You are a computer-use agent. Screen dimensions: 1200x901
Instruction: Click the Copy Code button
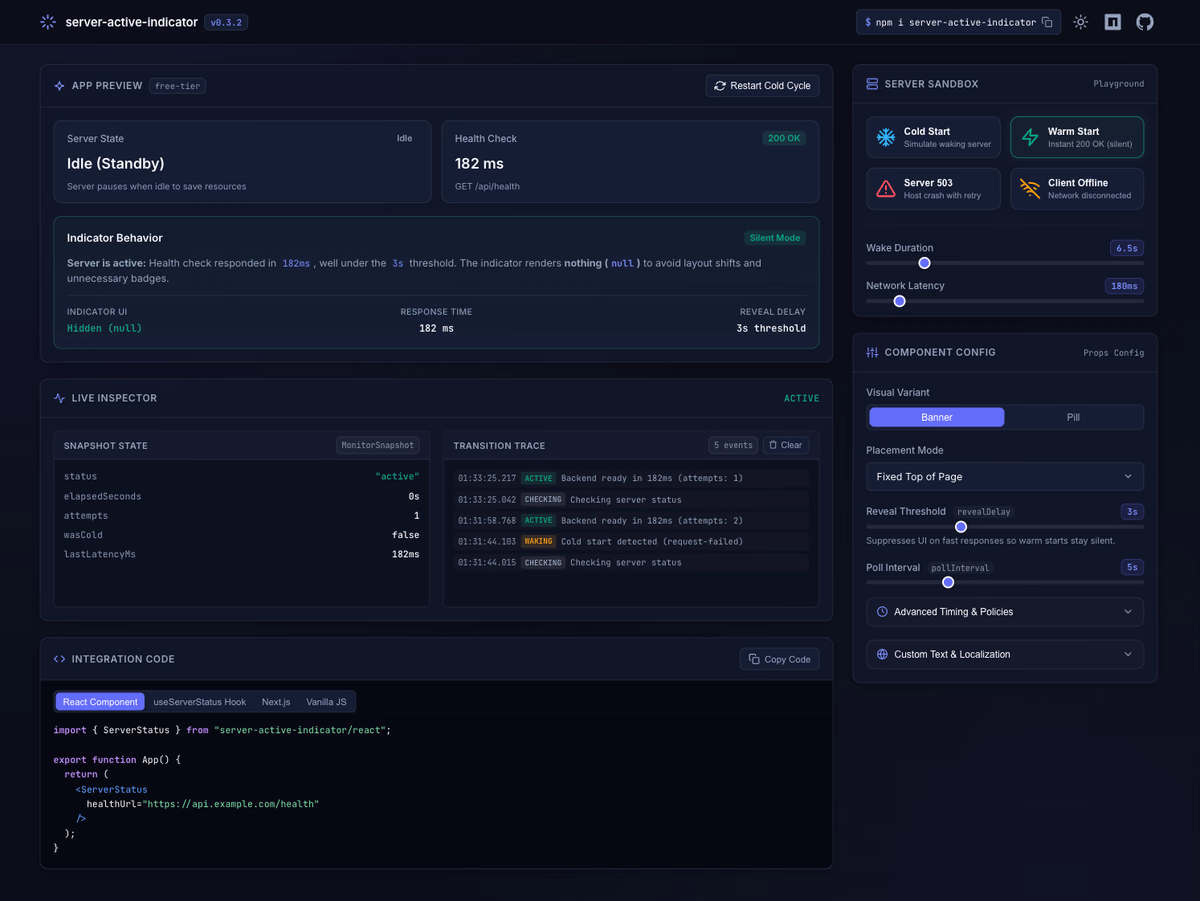pos(779,659)
